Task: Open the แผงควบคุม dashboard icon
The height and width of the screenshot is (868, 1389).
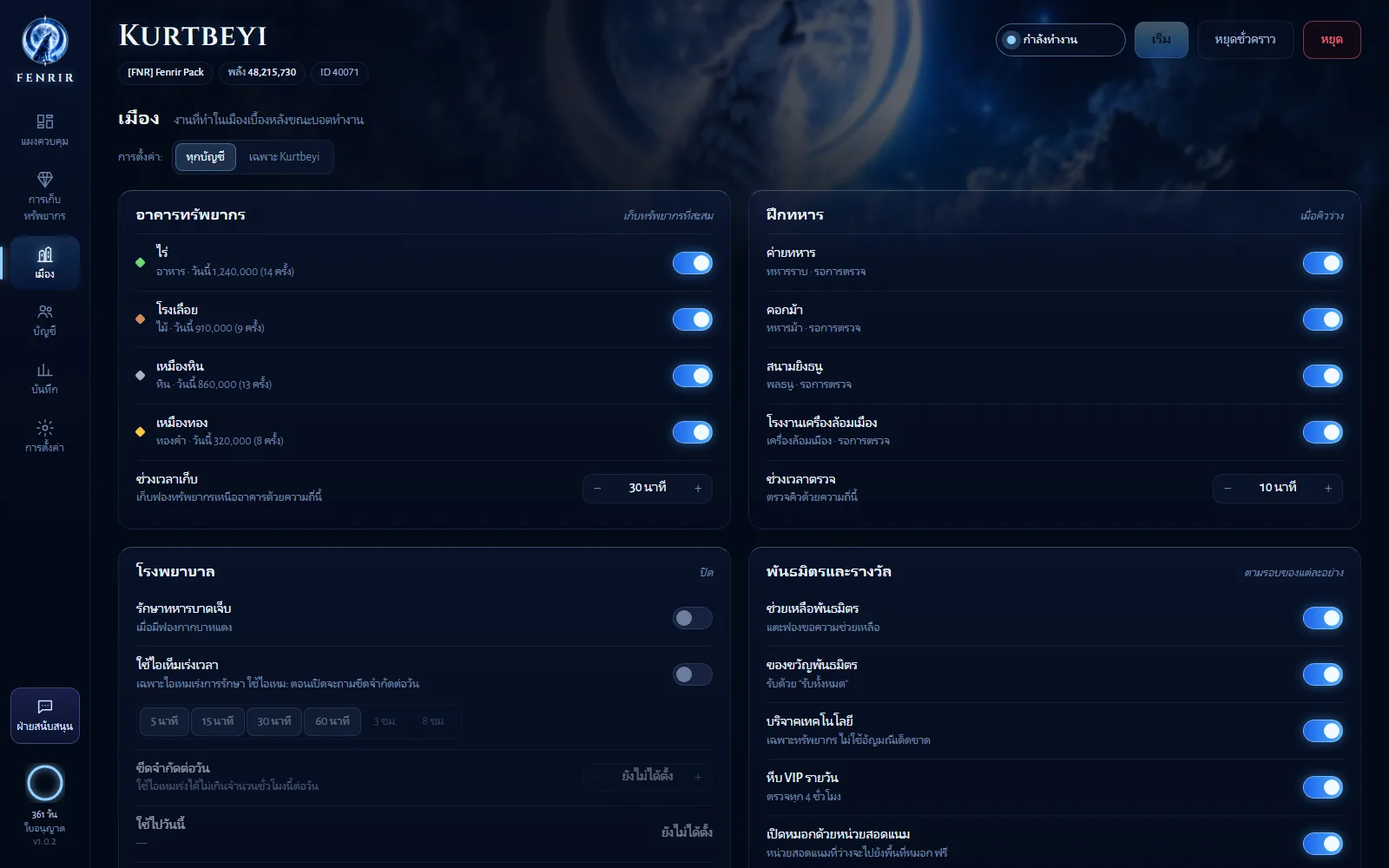Action: [45, 122]
